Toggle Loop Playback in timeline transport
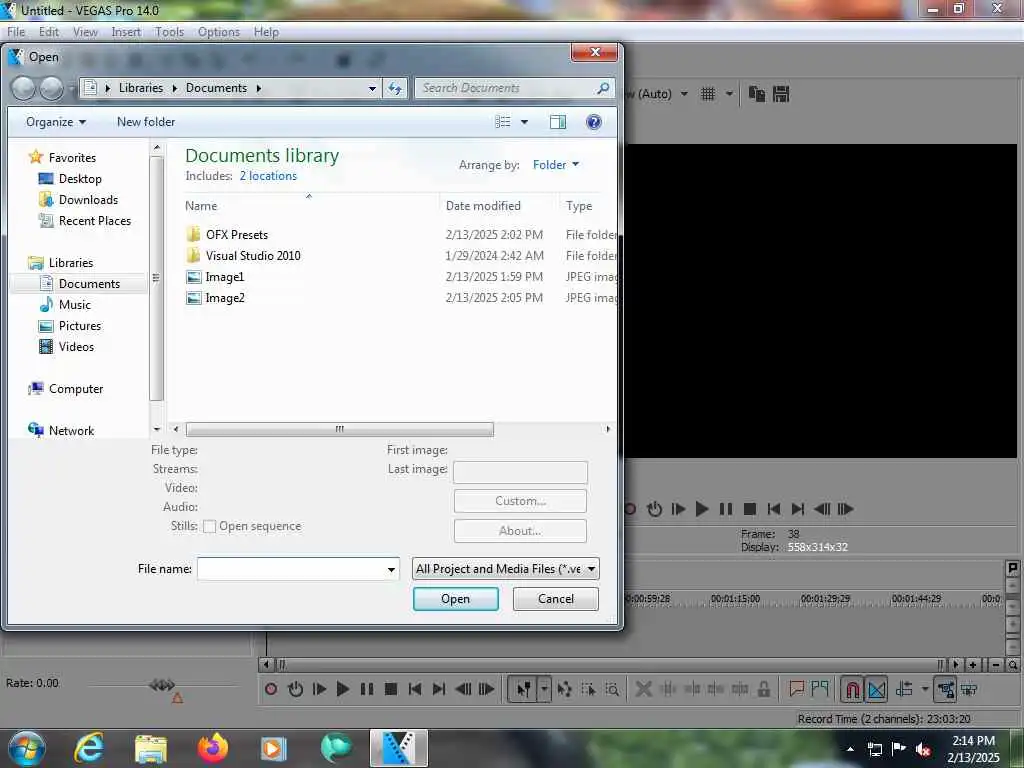The image size is (1024, 768). tap(295, 689)
